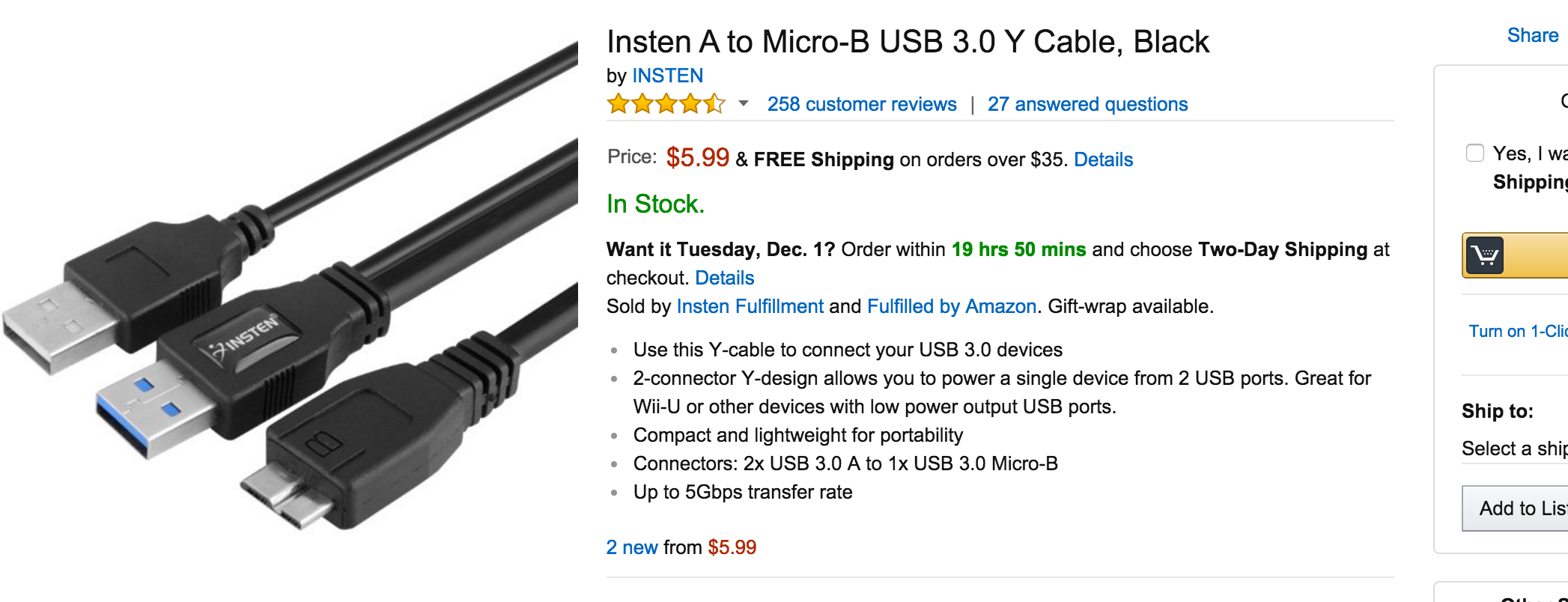Expand the star rating breakdown arrow

click(x=743, y=103)
